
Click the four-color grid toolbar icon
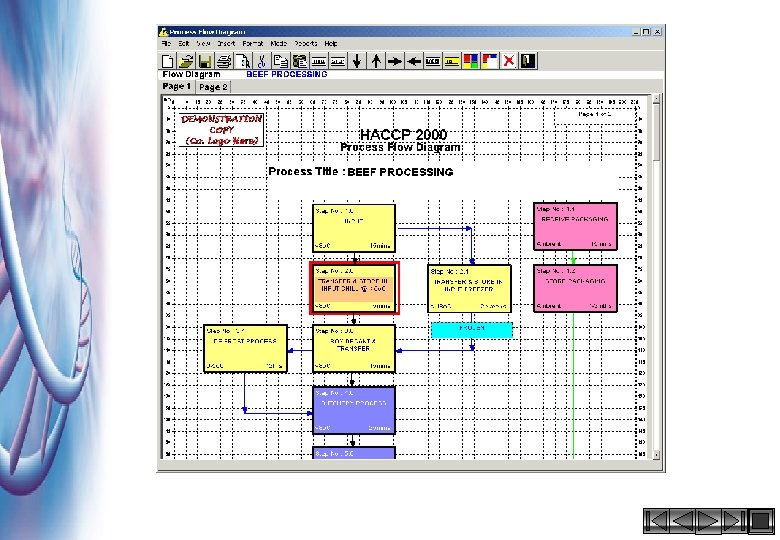click(471, 61)
